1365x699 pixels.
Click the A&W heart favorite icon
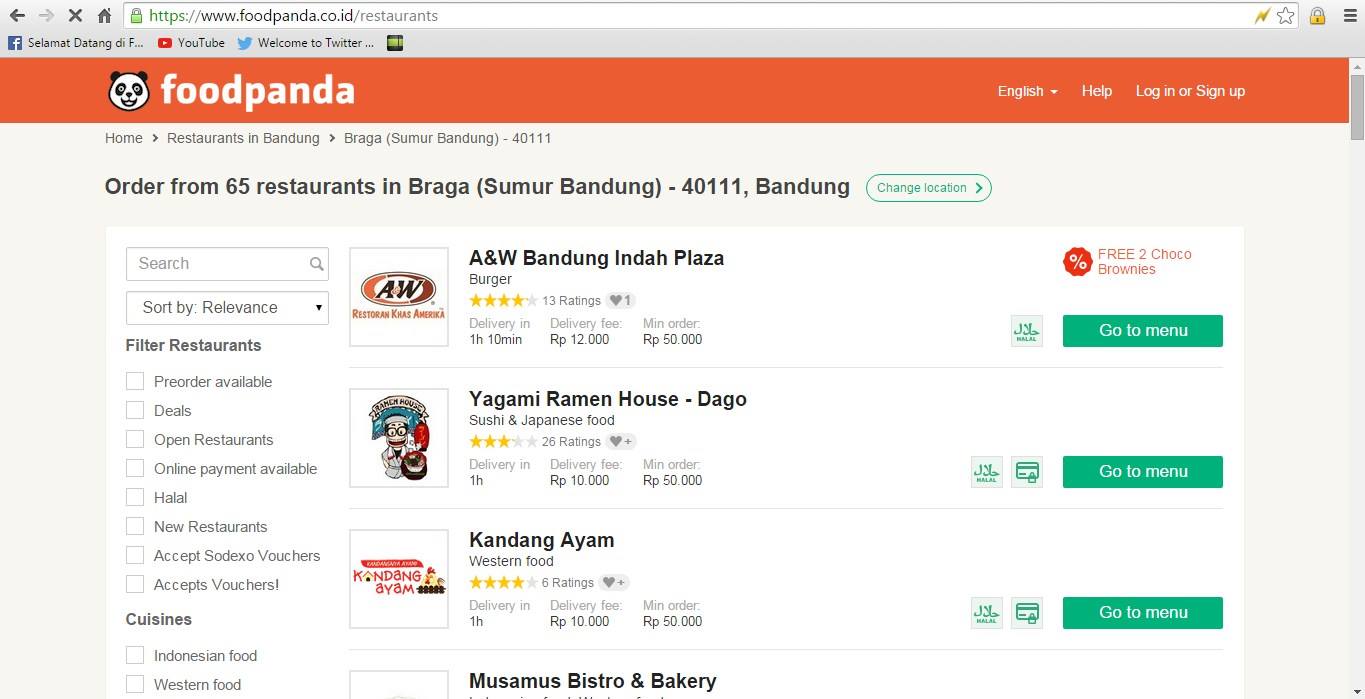click(x=621, y=300)
